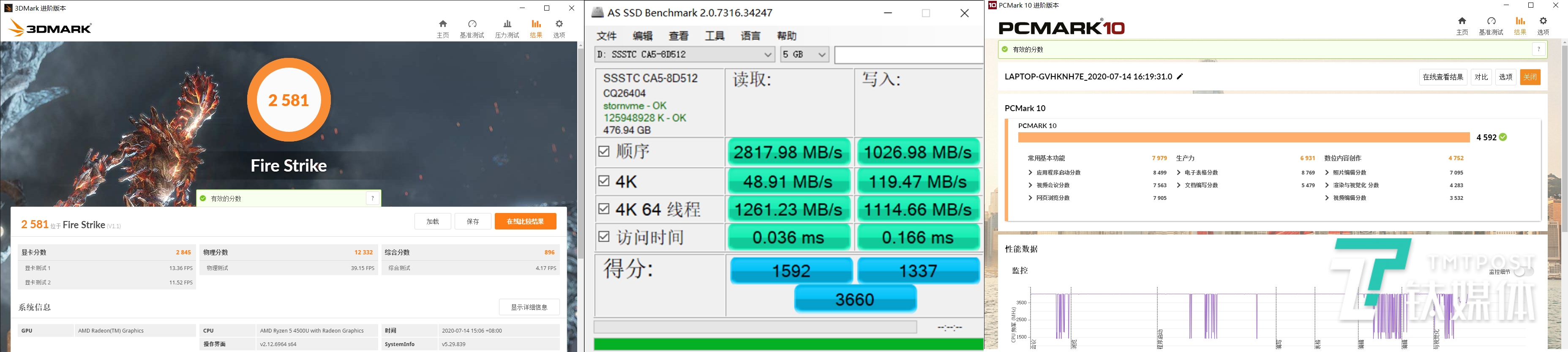Open the PCMark 10 home (主页) icon
The height and width of the screenshot is (352, 1568).
tap(1462, 26)
